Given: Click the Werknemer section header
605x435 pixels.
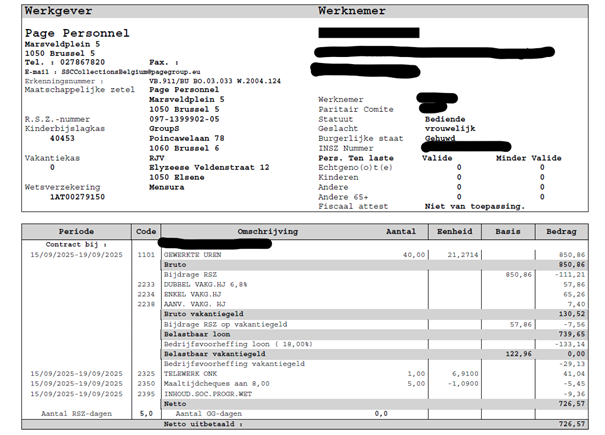Looking at the screenshot, I should point(349,11).
